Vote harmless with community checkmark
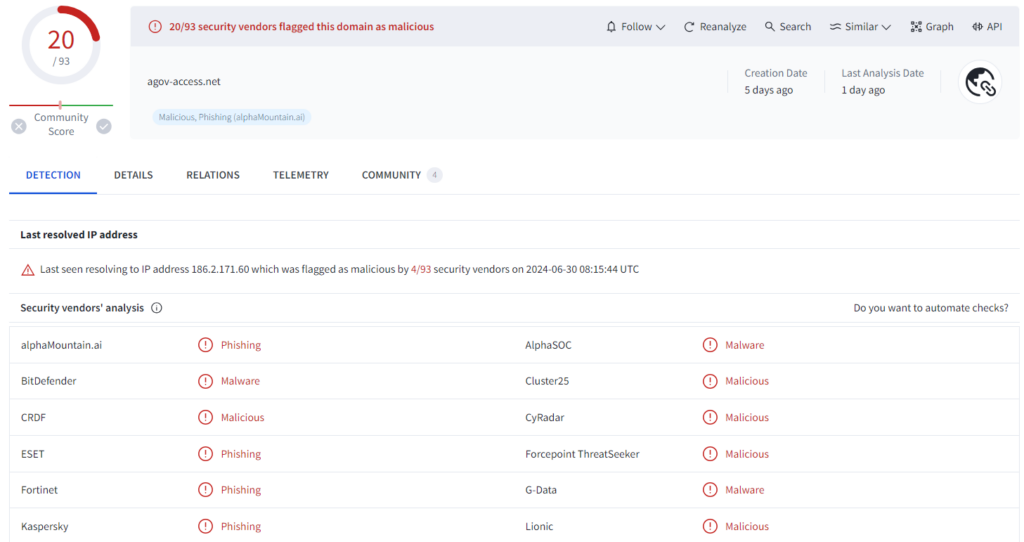This screenshot has height=542, width=1024. point(104,126)
